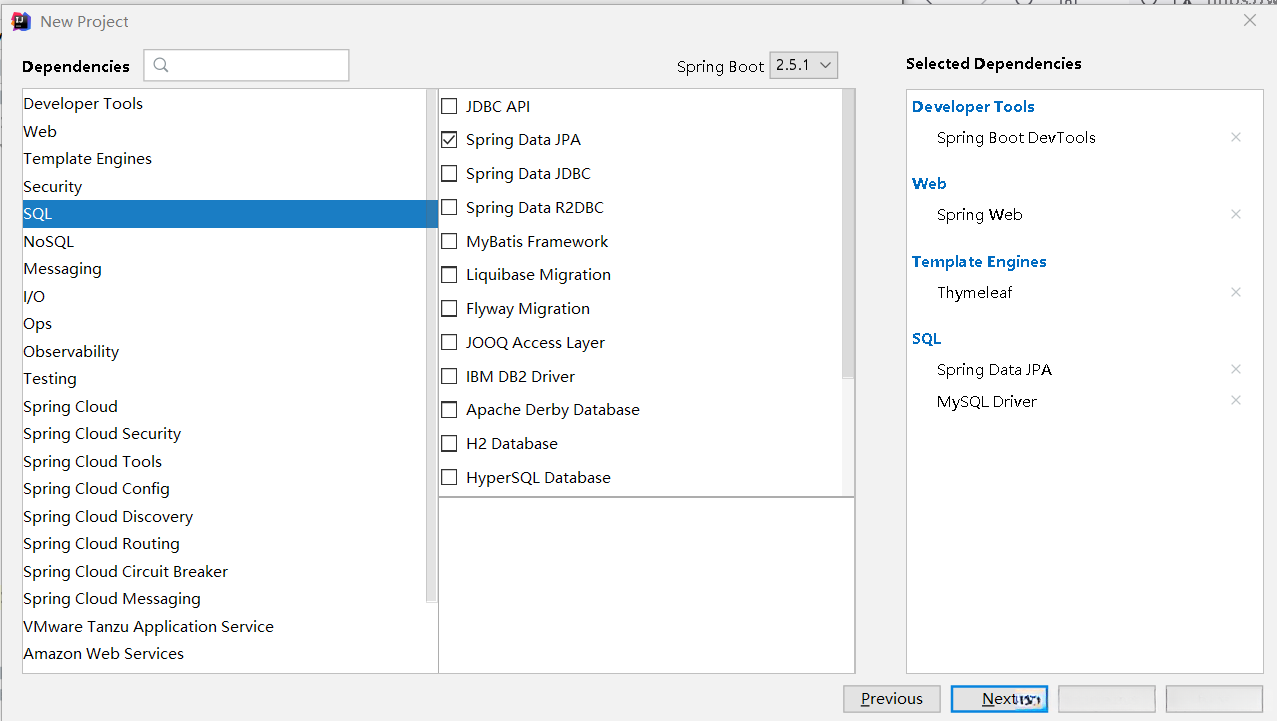Image resolution: width=1277 pixels, height=721 pixels.
Task: Enable the MyBatis Framework checkbox
Action: tap(449, 242)
